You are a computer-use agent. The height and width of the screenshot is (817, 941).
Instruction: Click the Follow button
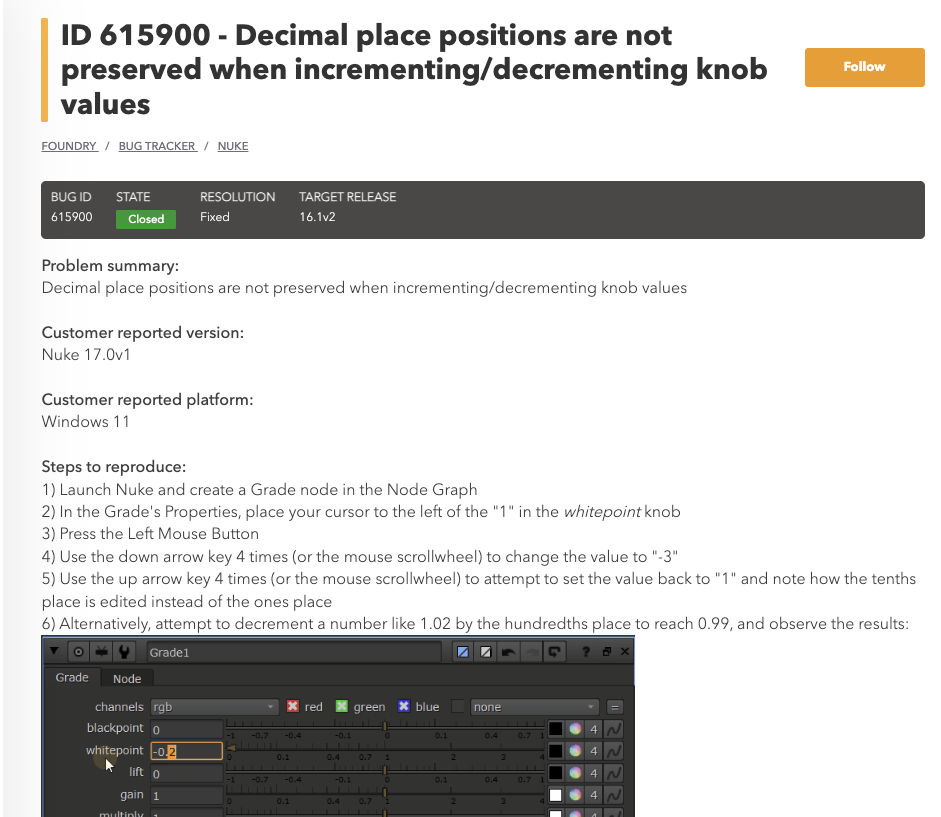[x=864, y=67]
